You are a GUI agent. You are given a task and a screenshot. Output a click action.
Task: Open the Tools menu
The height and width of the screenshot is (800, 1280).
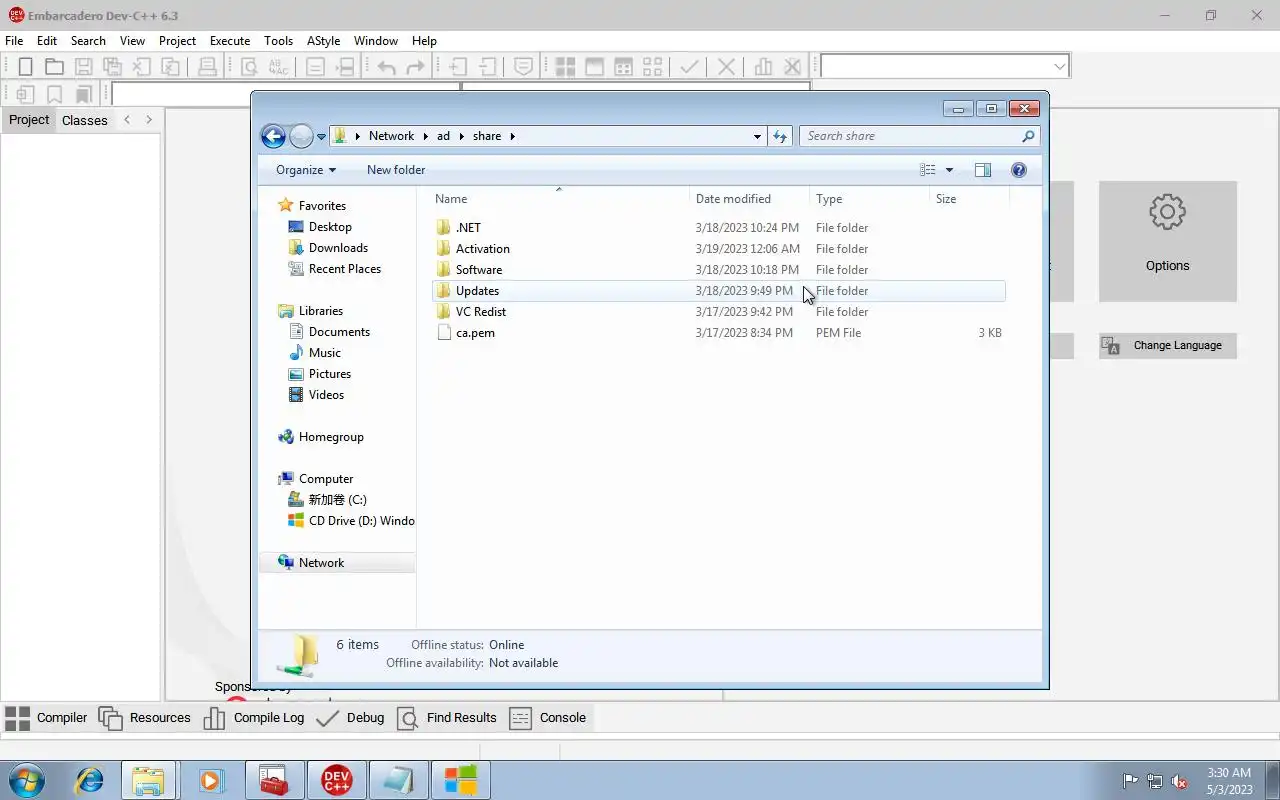(x=278, y=41)
